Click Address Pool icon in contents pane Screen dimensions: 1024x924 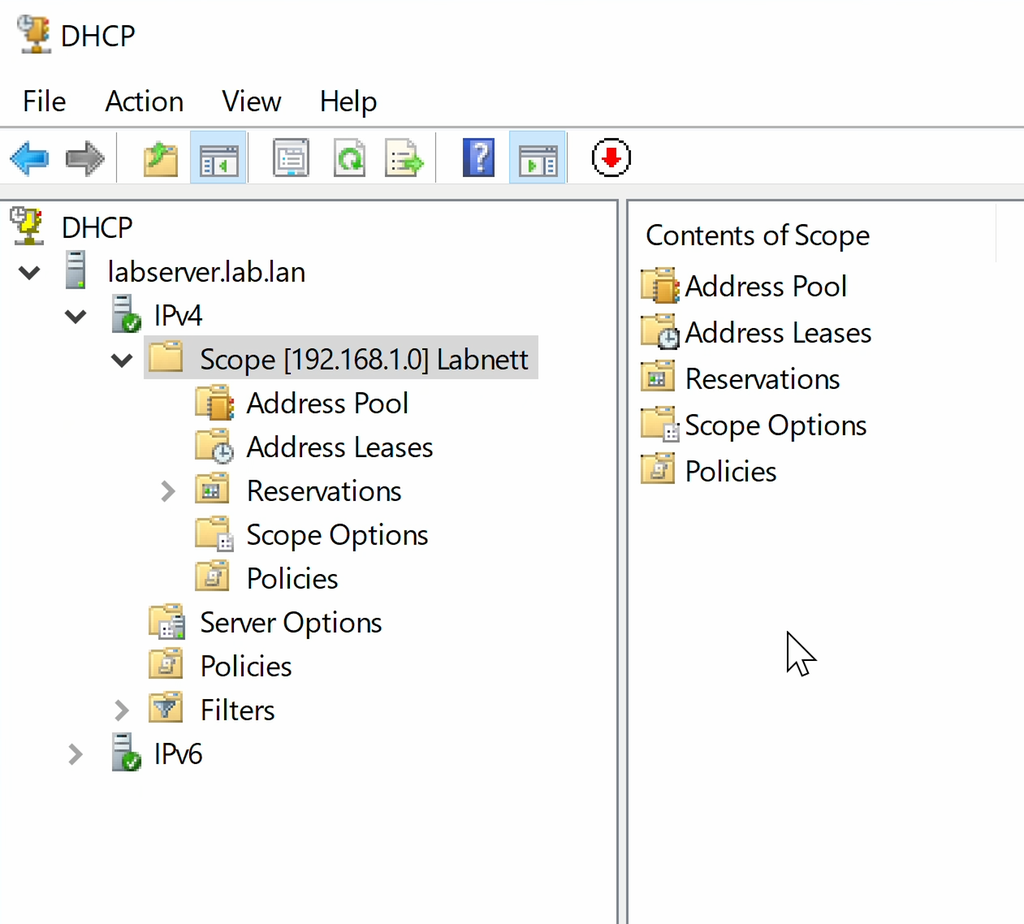tap(660, 286)
